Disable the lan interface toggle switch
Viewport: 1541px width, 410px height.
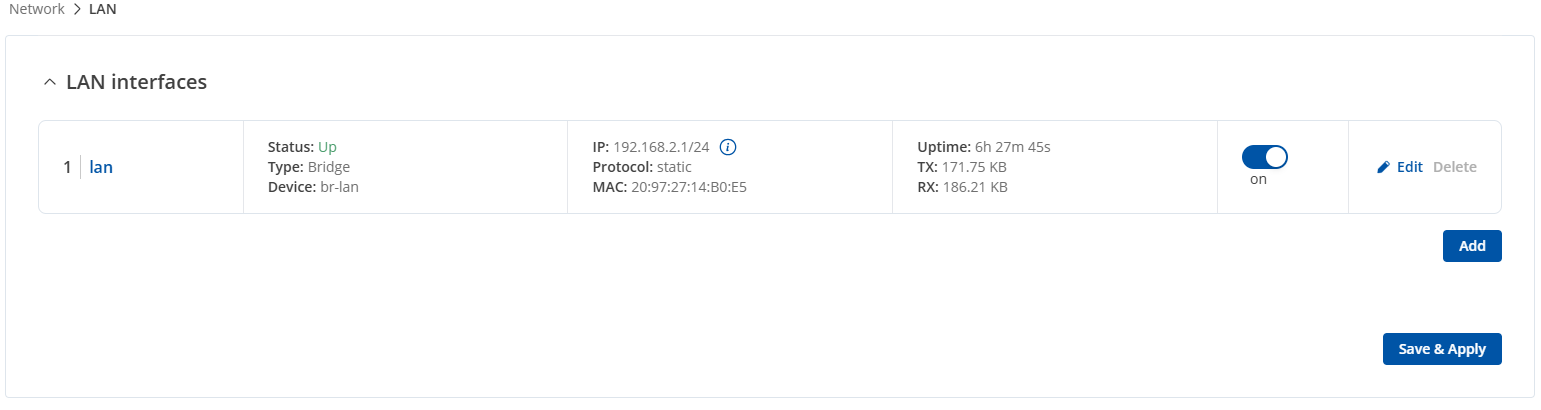point(1264,157)
